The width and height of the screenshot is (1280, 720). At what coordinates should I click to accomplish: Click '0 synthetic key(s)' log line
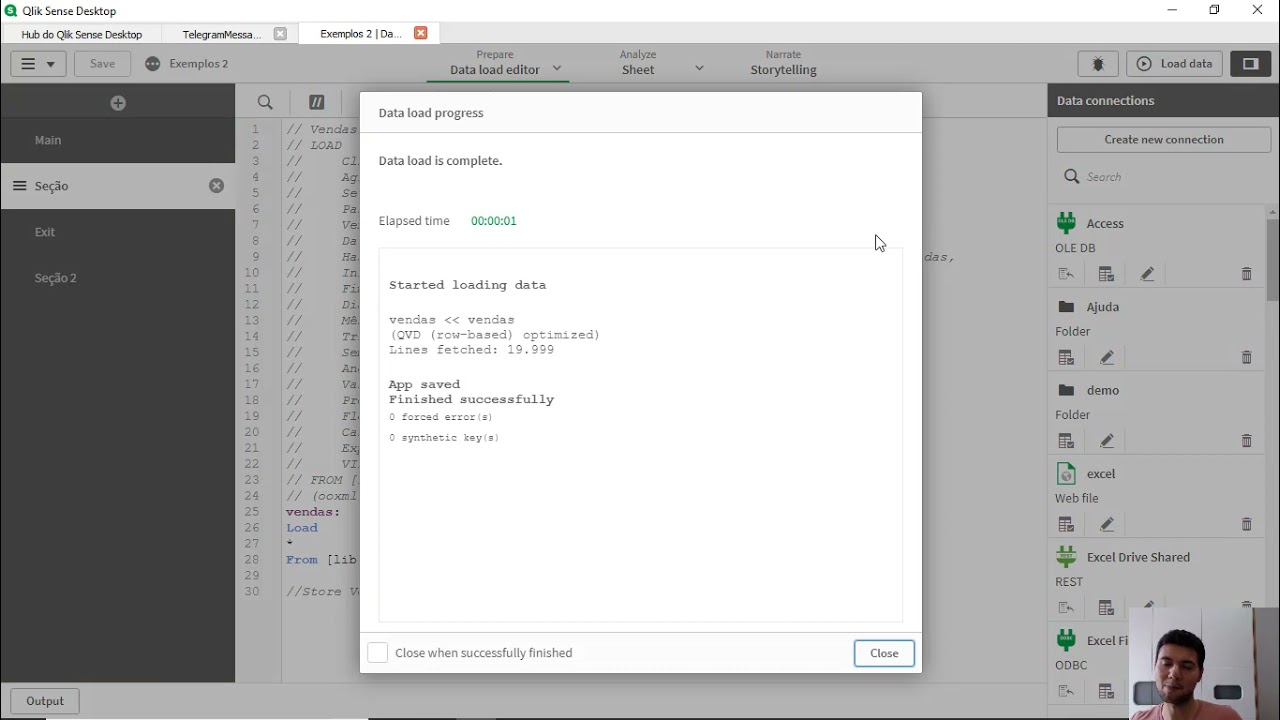click(444, 438)
